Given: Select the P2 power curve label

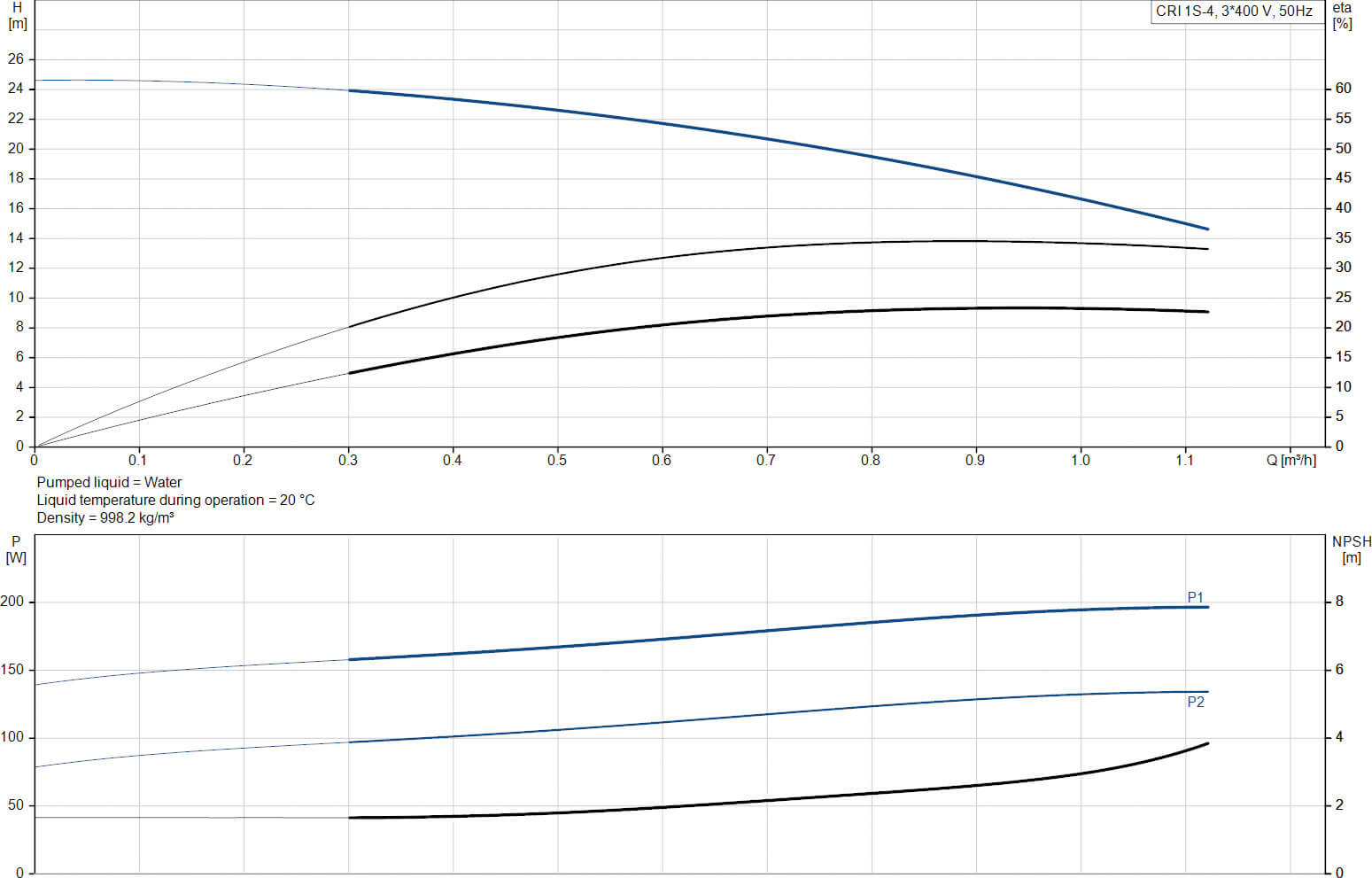Looking at the screenshot, I should [1195, 702].
